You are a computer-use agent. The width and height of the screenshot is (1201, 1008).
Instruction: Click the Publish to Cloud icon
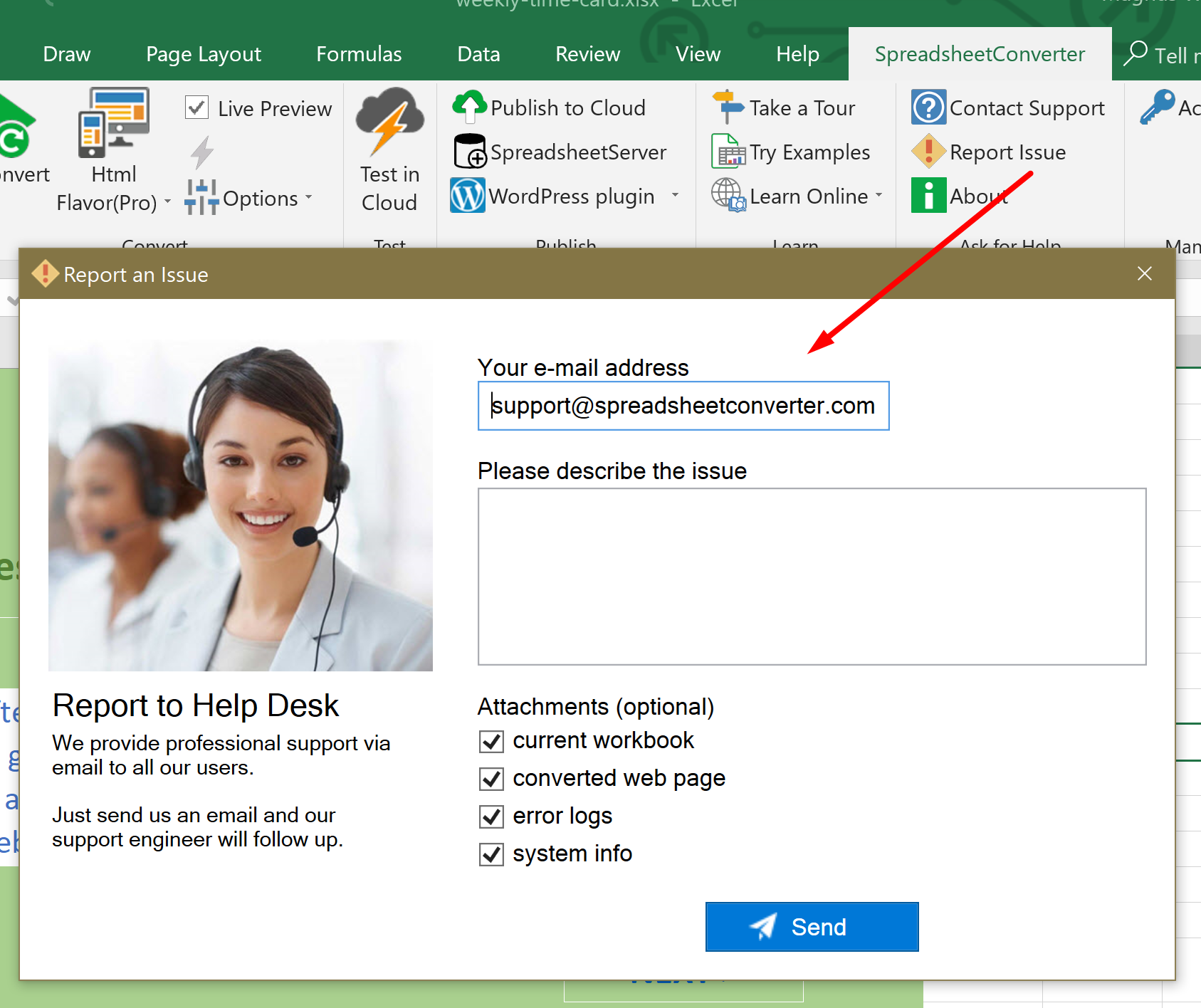click(469, 107)
